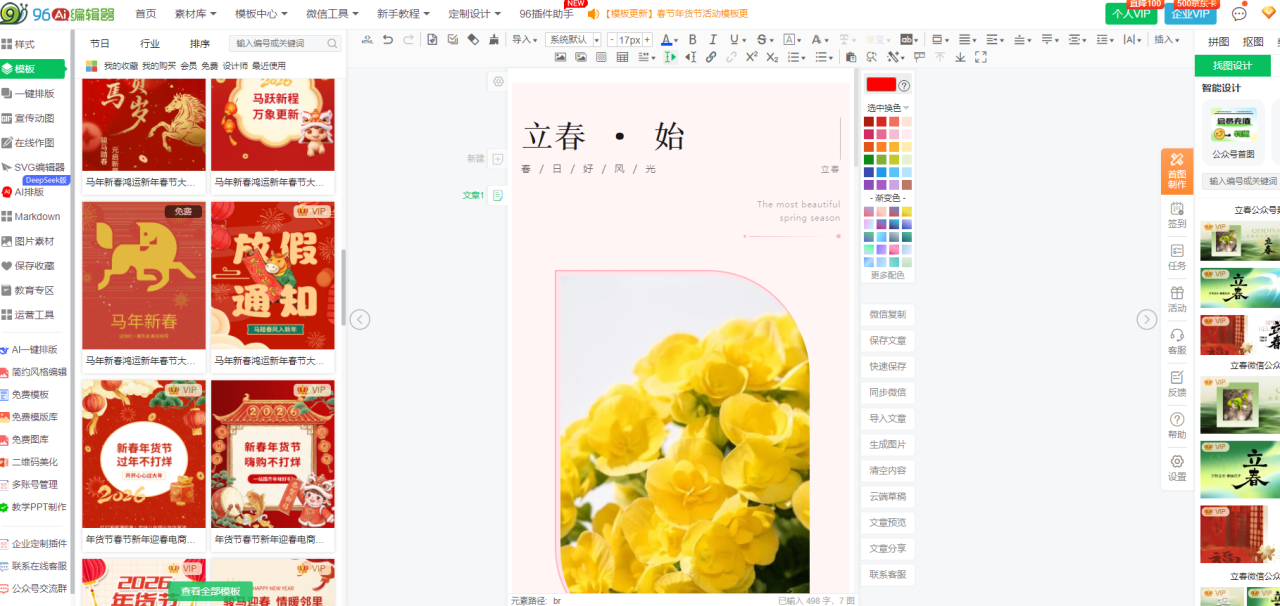The width and height of the screenshot is (1280, 606).
Task: Insert a table using table icon
Action: click(x=622, y=57)
